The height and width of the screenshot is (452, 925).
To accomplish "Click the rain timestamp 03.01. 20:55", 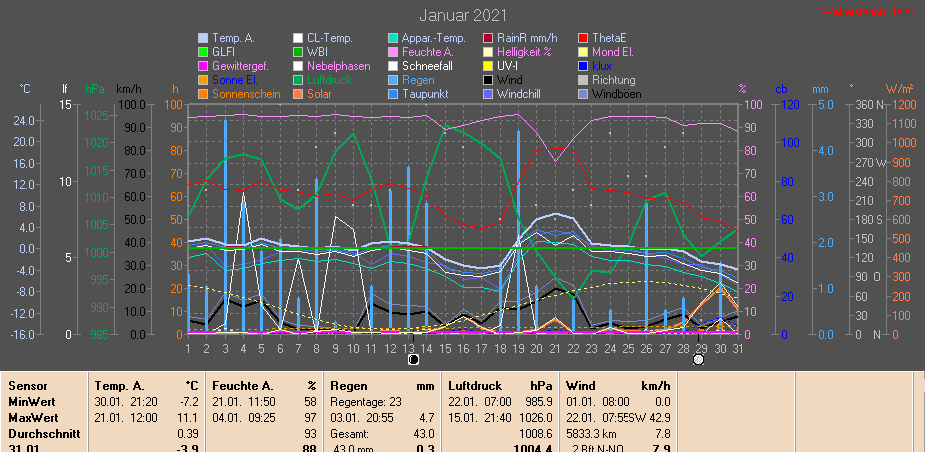I will tap(362, 418).
